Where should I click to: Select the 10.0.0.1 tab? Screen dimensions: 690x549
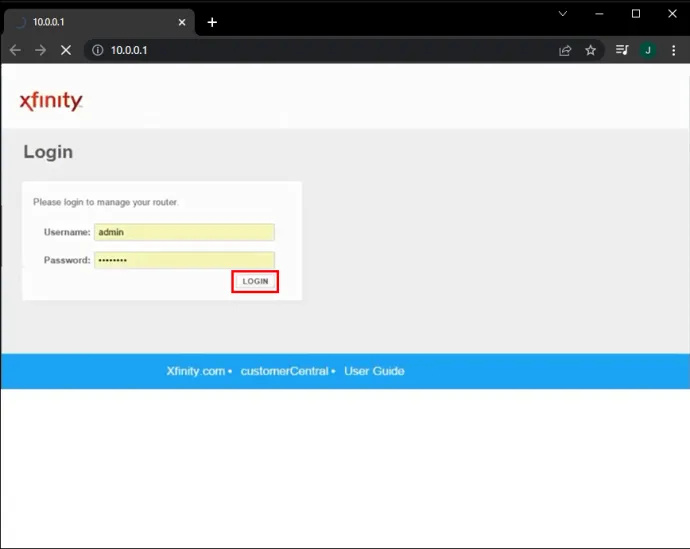coord(99,22)
